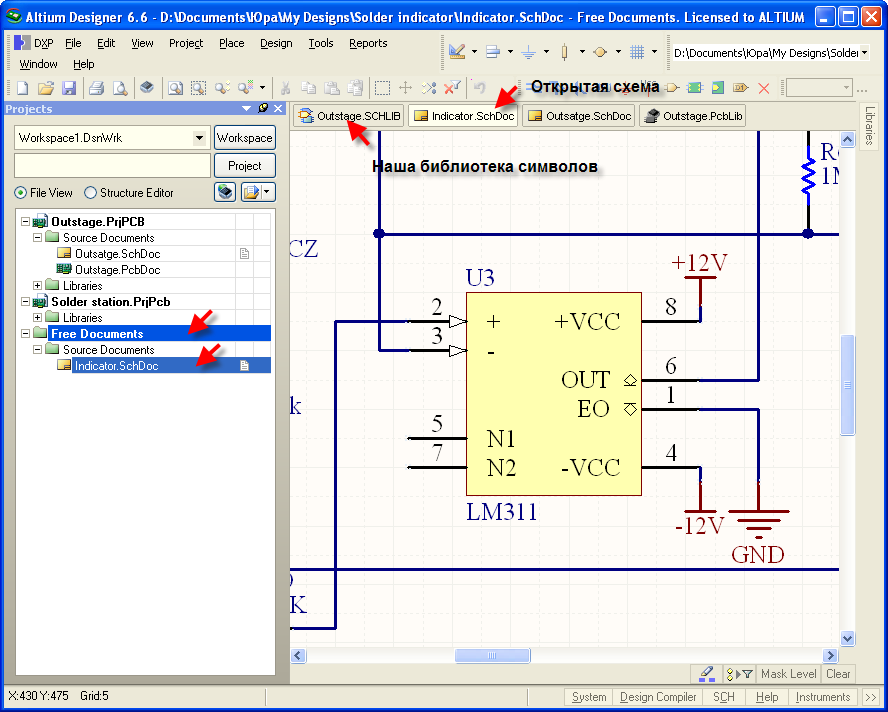Open Outstage.PcbDoc in the project tree
The height and width of the screenshot is (712, 888).
point(116,270)
